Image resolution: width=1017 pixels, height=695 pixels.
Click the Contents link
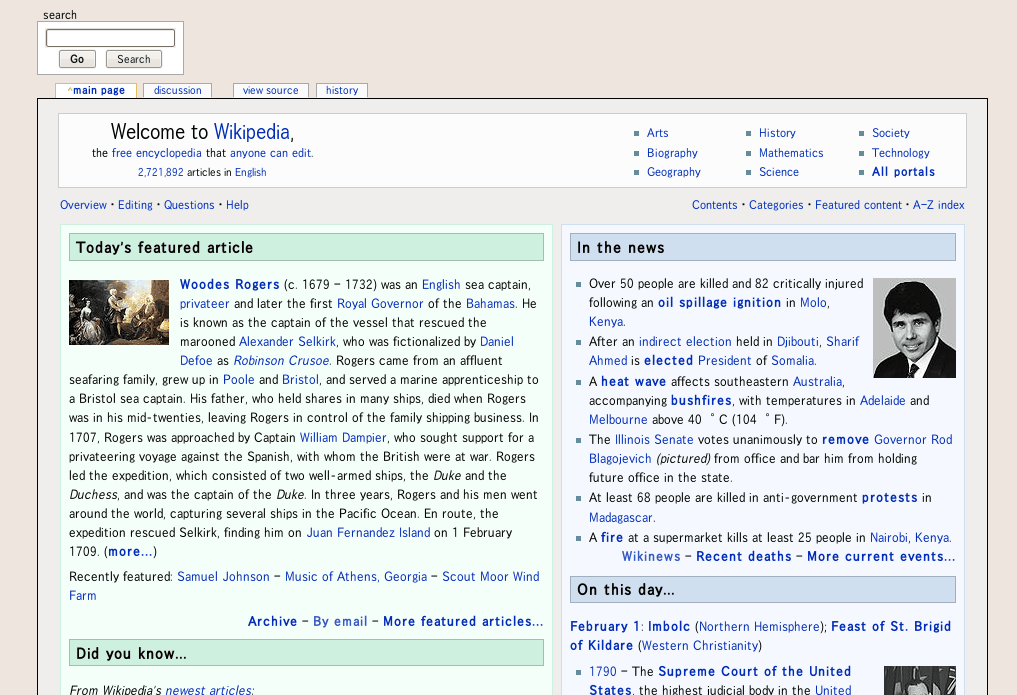pos(714,204)
